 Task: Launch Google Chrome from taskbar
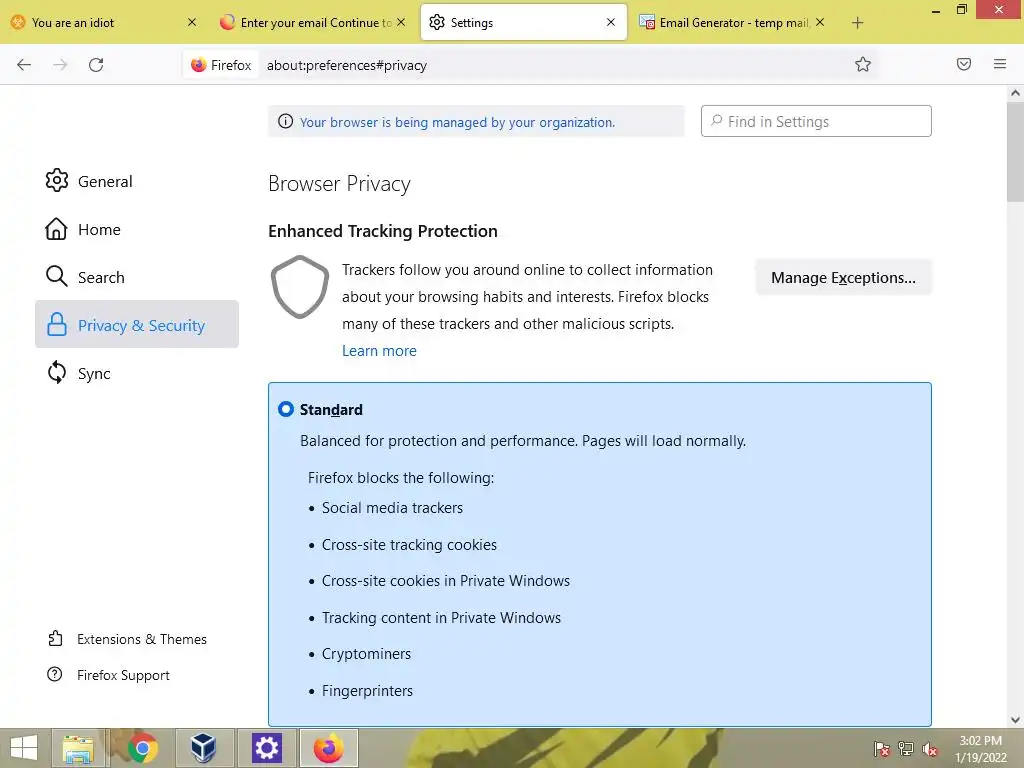142,748
